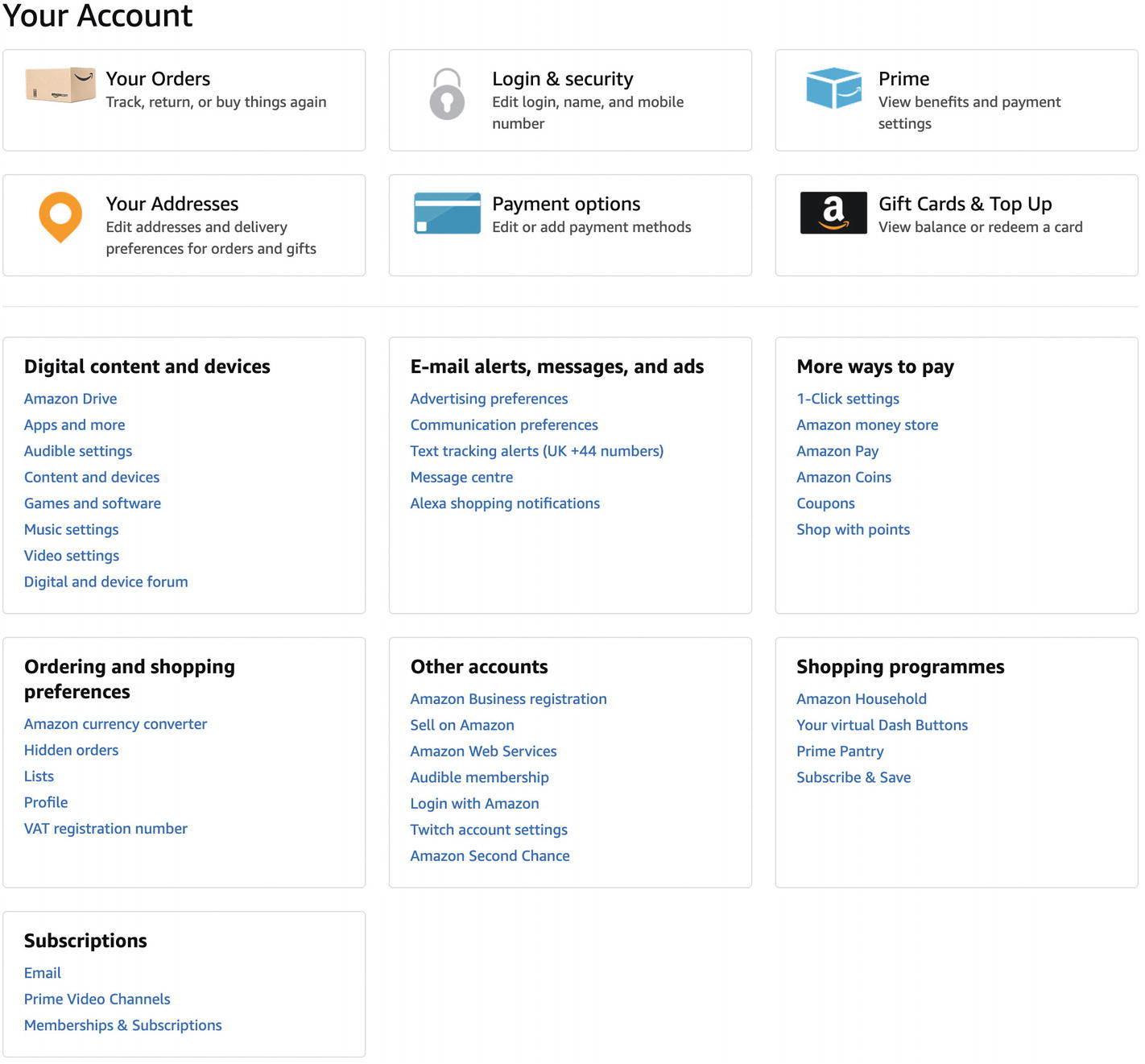Open Subscribe & Save
The height and width of the screenshot is (1064, 1145).
[x=854, y=778]
